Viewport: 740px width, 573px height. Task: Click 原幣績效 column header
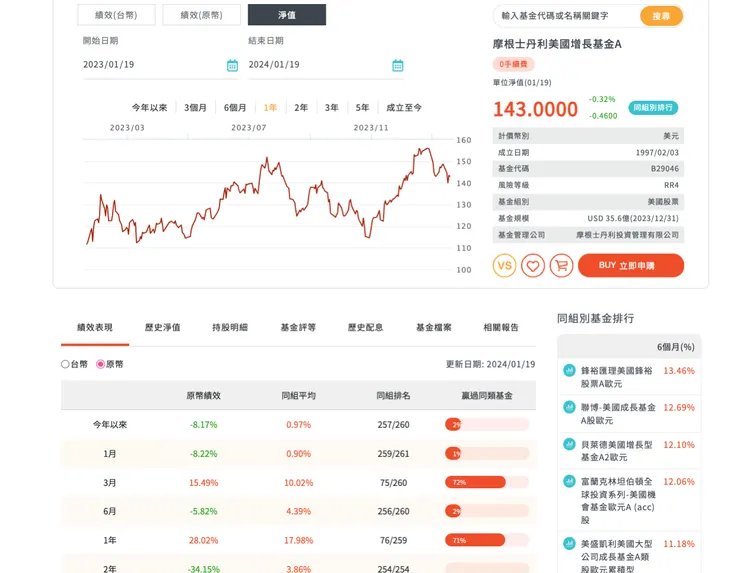click(x=203, y=396)
